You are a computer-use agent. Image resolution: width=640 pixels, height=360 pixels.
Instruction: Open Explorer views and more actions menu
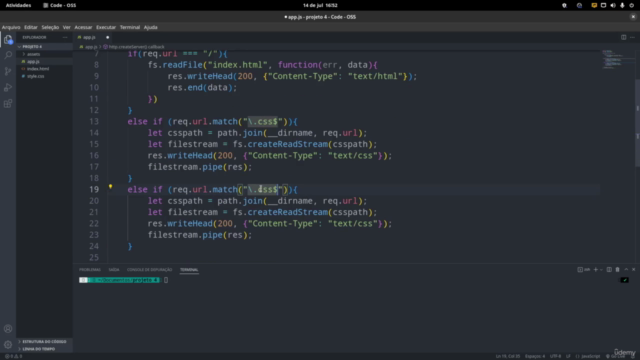coord(65,37)
